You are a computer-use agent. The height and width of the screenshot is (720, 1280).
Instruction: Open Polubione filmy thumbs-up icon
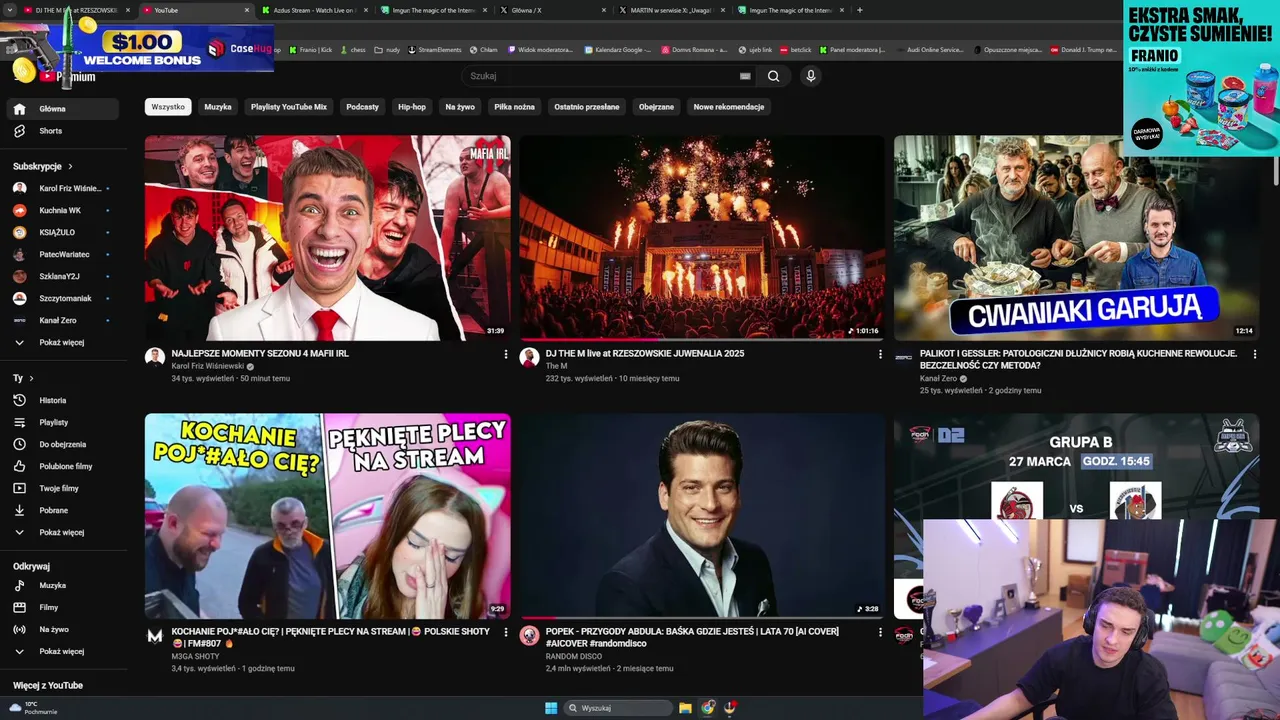pos(19,466)
